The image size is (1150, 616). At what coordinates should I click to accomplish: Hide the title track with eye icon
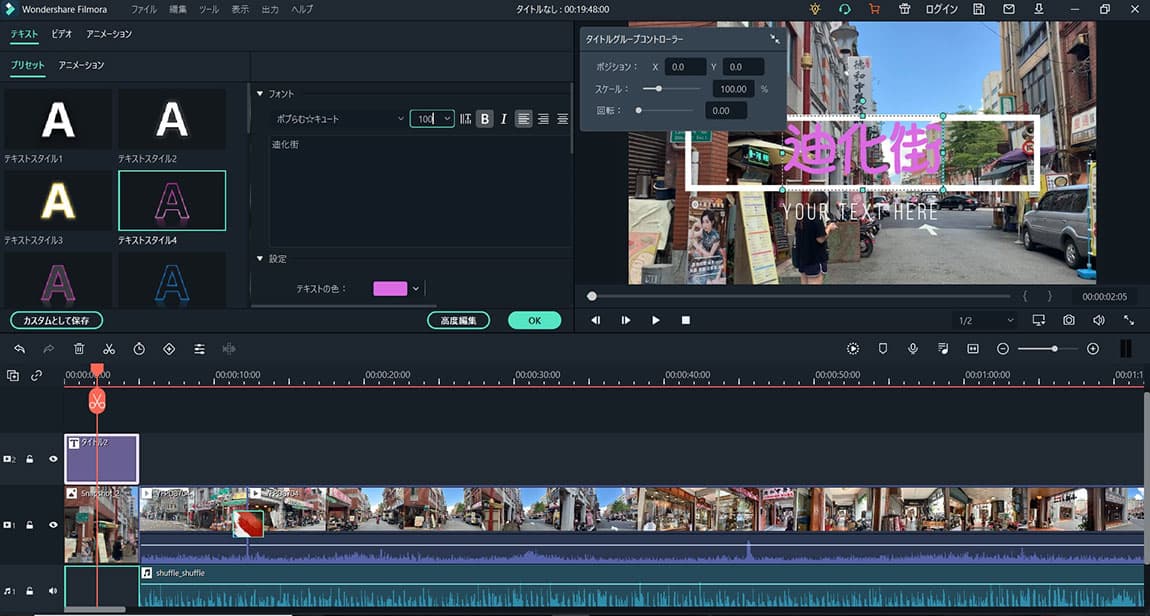[54, 459]
